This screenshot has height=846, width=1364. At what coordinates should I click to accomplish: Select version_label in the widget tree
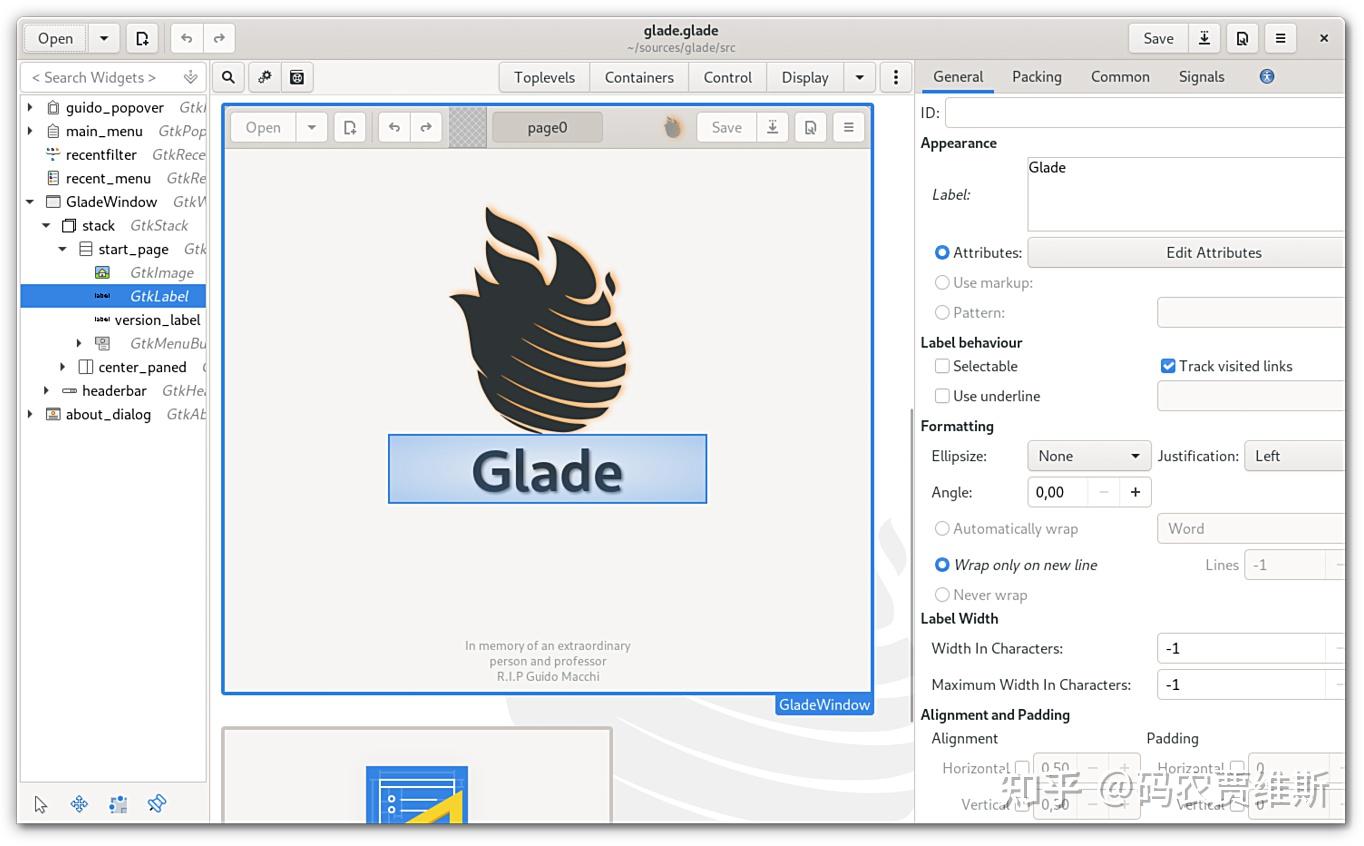(x=157, y=320)
